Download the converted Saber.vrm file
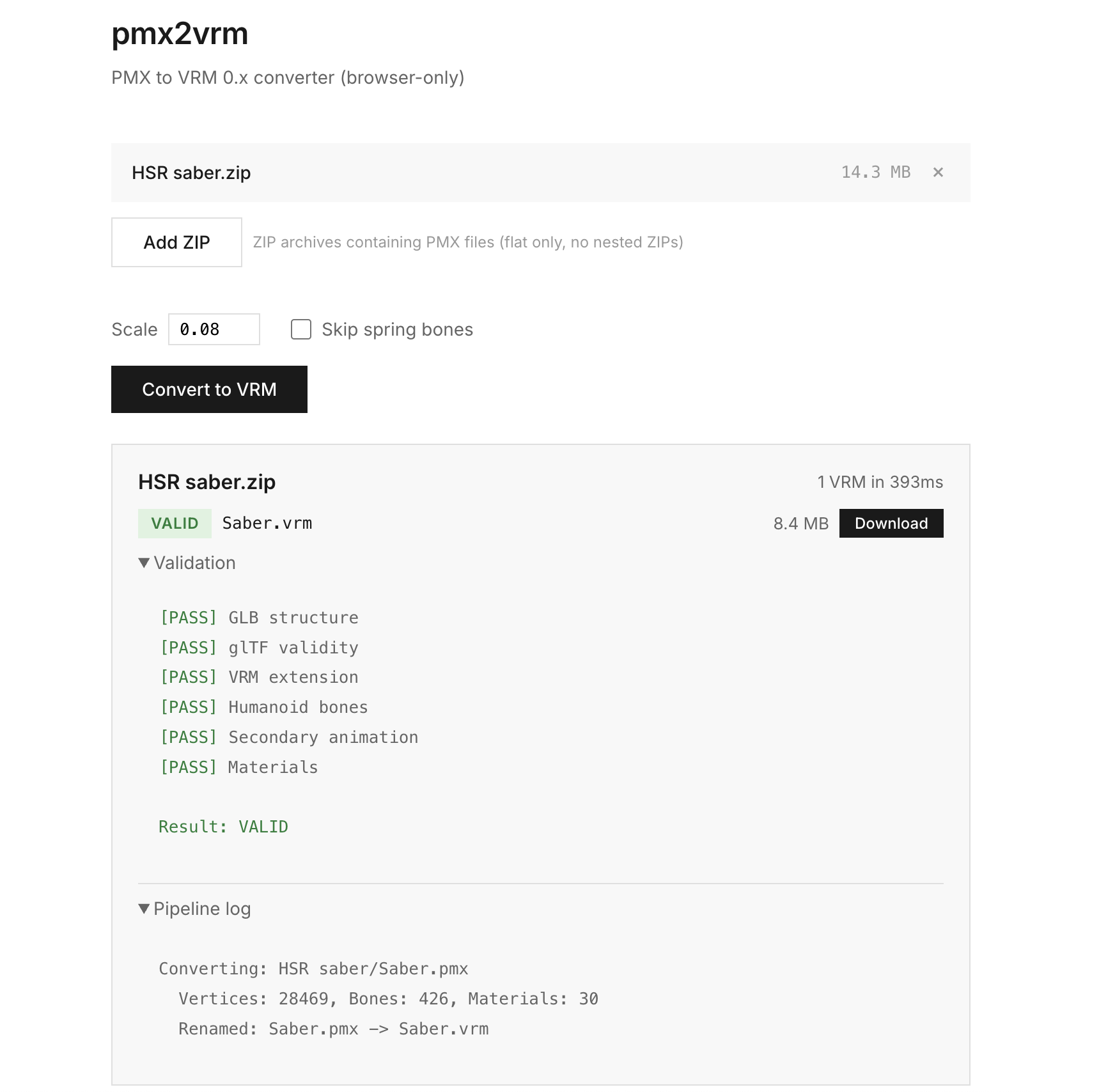Screen dimensions: 1115x1092 tap(891, 523)
